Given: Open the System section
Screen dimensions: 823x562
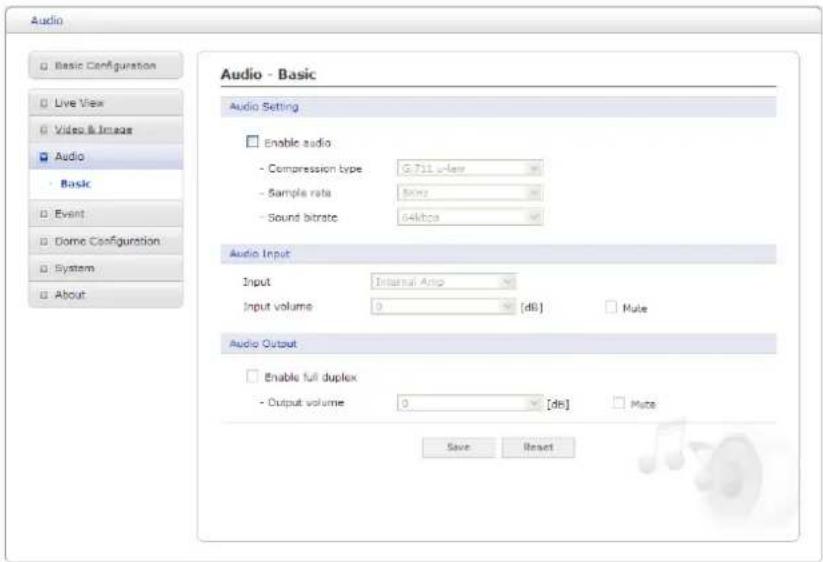Looking at the screenshot, I should pos(105,268).
